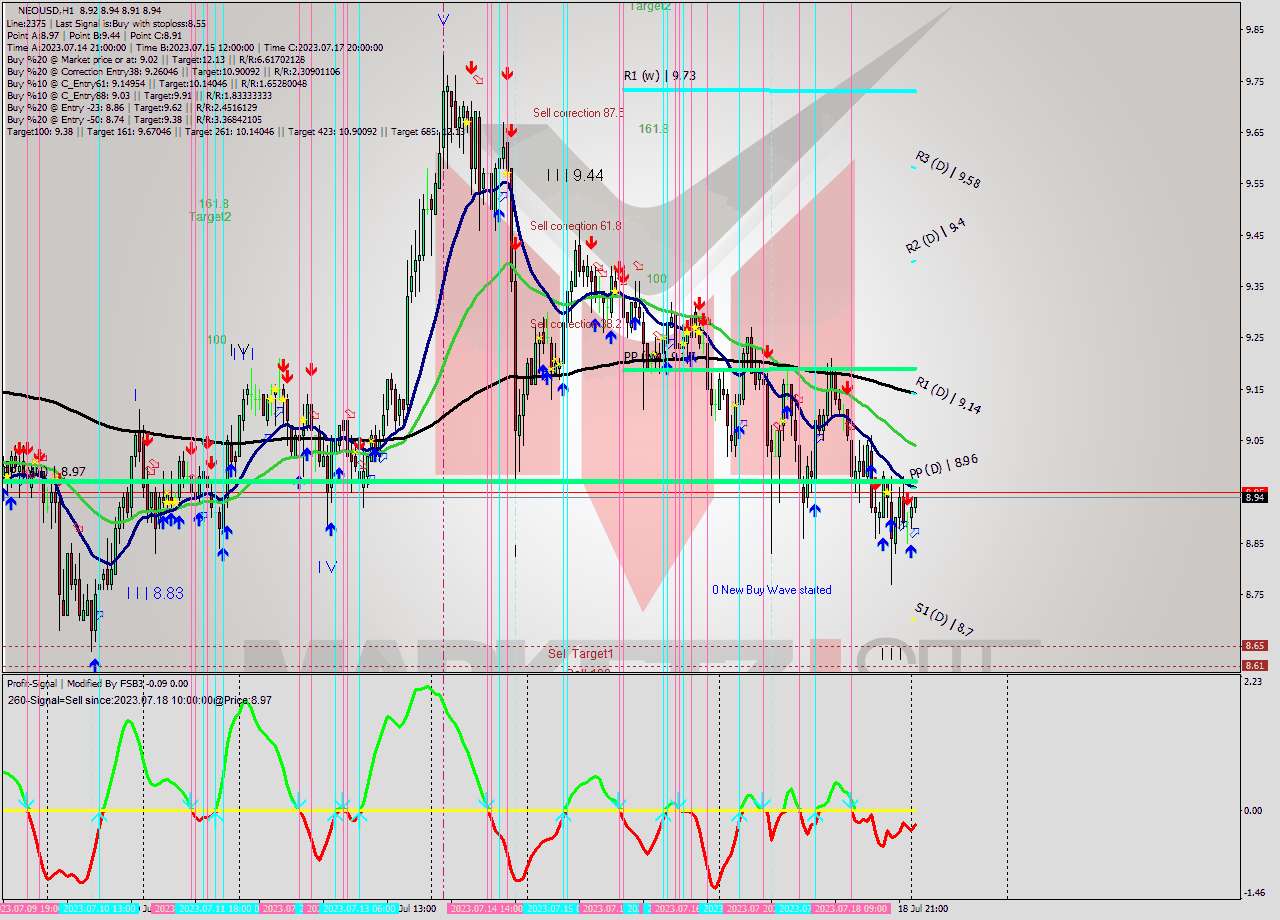Select the 'I I I 9.44' wave label

point(575,175)
